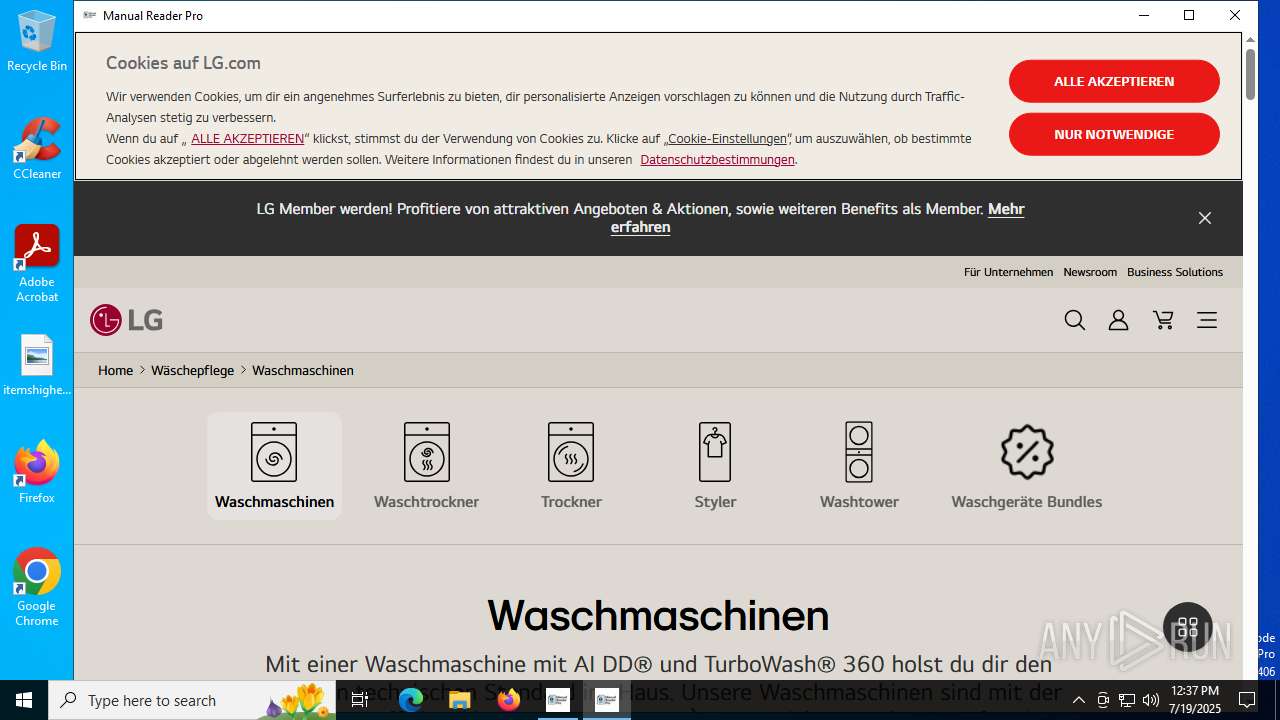1280x720 pixels.
Task: Open the notification center icon
Action: (1247, 700)
